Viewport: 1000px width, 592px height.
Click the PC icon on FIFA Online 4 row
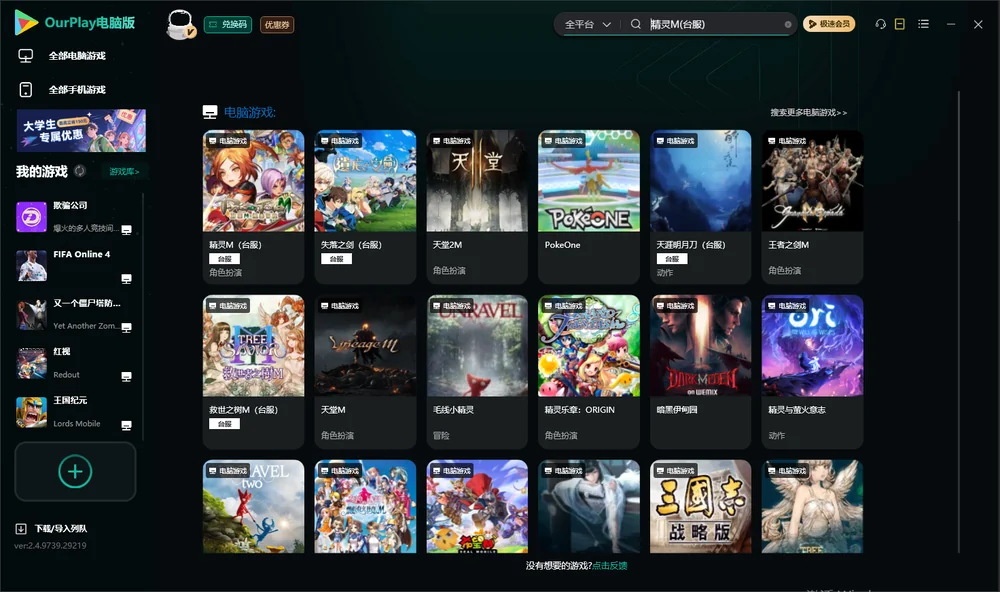pyautogui.click(x=126, y=279)
